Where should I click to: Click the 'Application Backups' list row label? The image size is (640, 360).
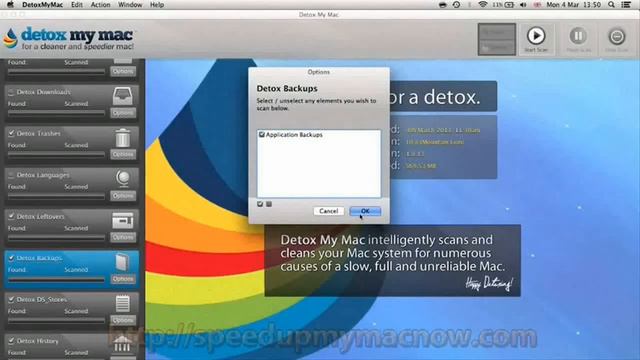point(294,135)
